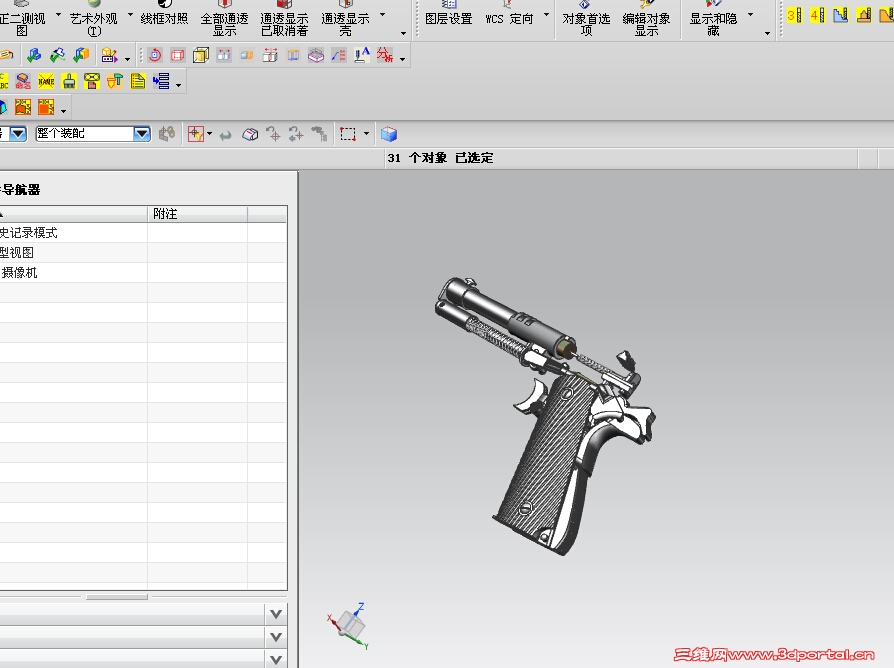Viewport: 894px width, 668px height.
Task: Click the selection filter crosshair icon
Action: tap(196, 135)
